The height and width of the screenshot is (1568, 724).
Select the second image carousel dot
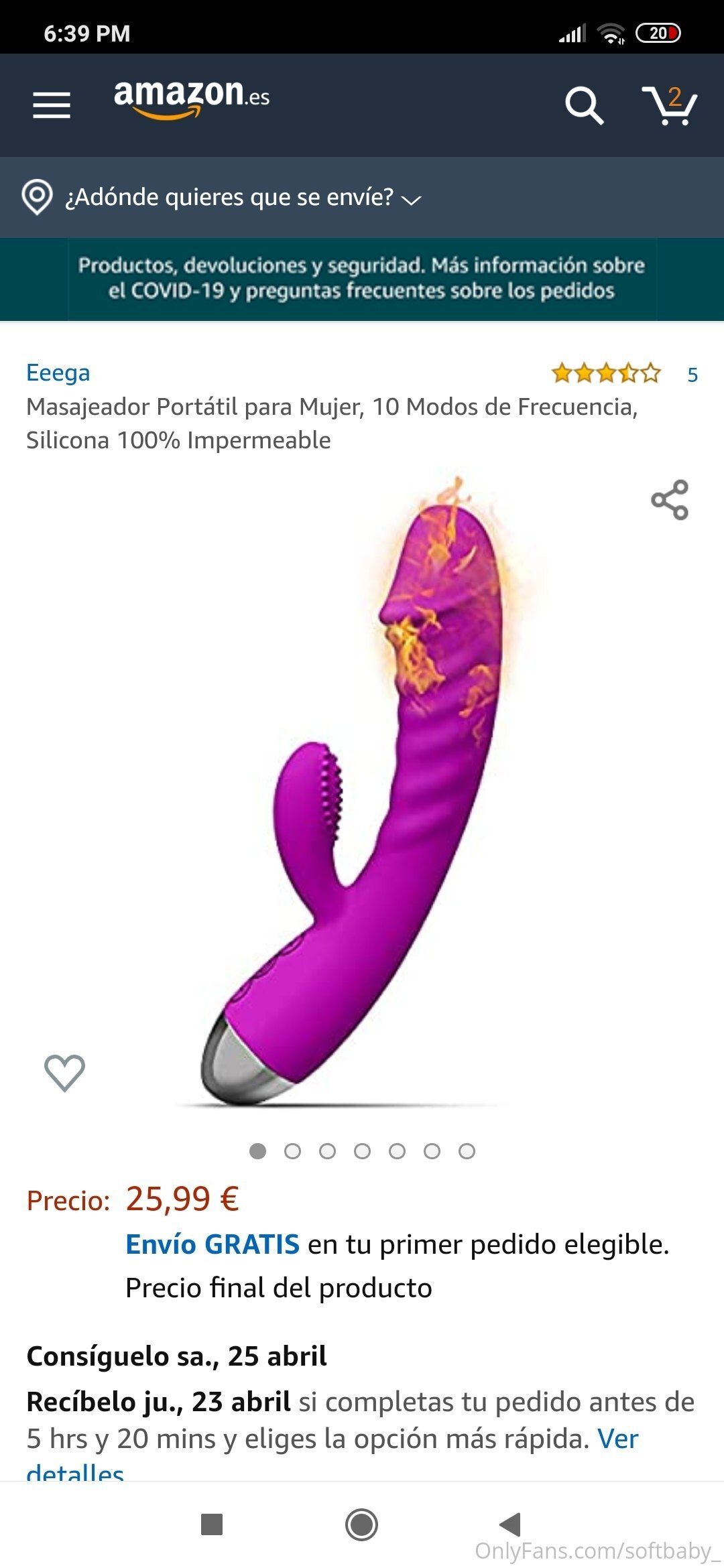[292, 1151]
